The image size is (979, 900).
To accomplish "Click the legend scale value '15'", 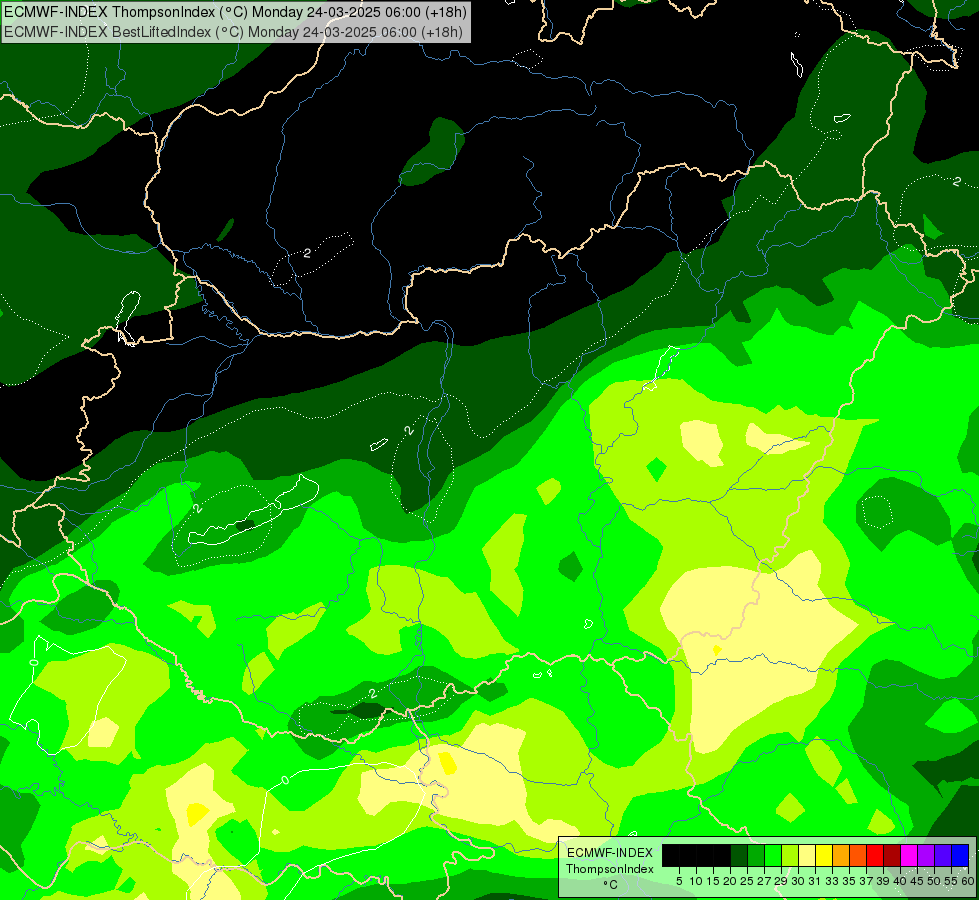I will point(713,881).
